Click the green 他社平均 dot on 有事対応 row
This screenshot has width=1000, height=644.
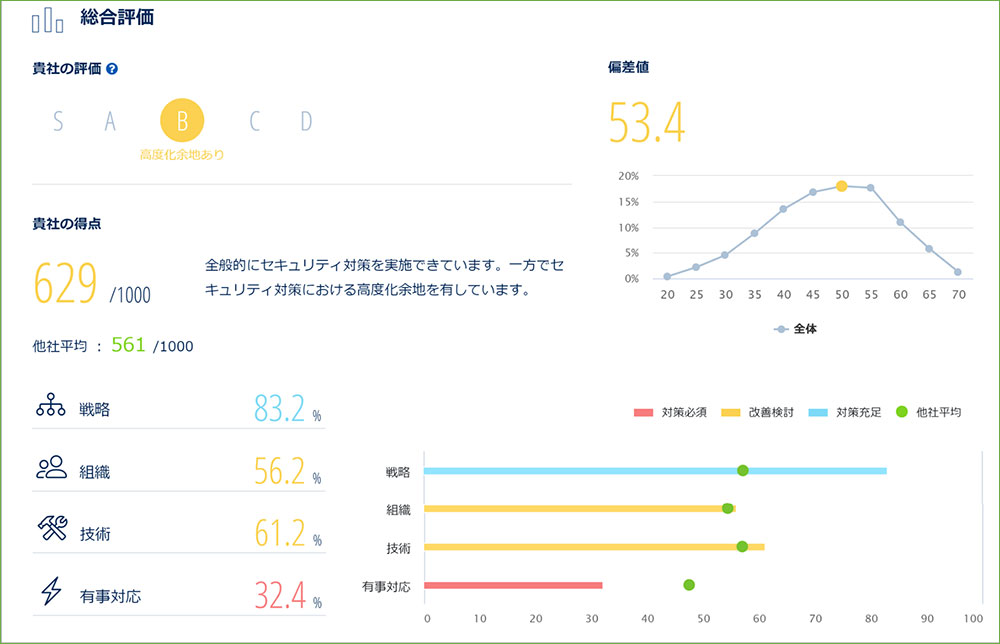click(x=689, y=585)
